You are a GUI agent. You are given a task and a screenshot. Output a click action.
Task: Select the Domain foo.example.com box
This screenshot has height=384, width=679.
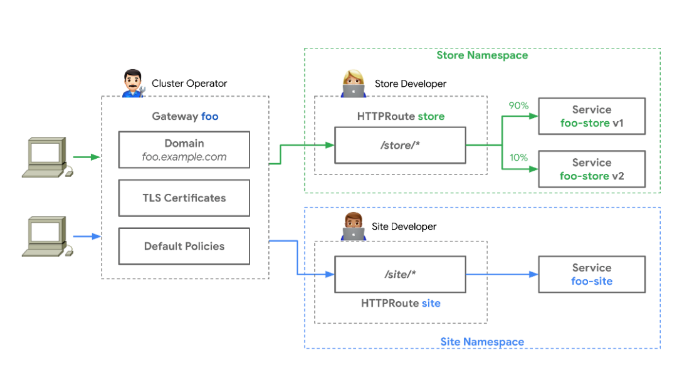point(184,150)
